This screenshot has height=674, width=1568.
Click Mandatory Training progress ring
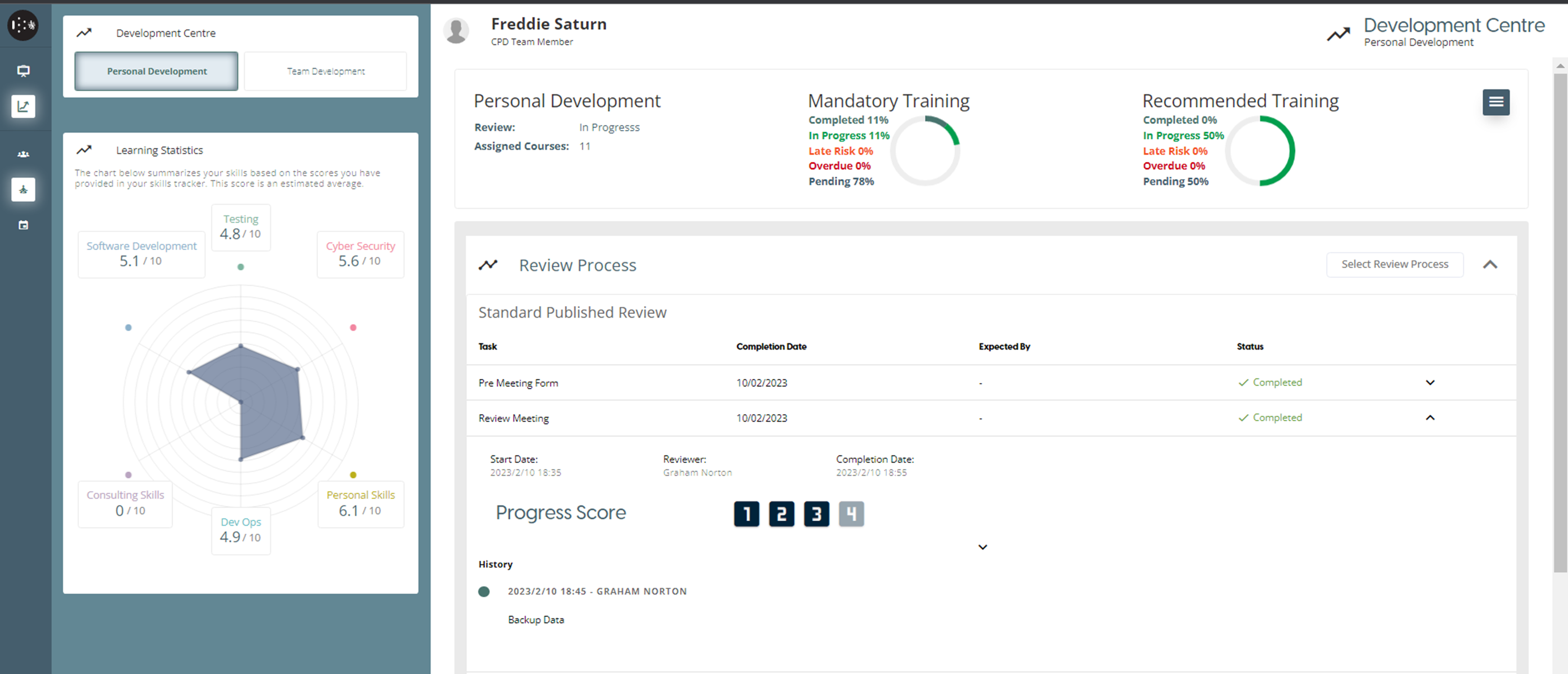[x=925, y=151]
